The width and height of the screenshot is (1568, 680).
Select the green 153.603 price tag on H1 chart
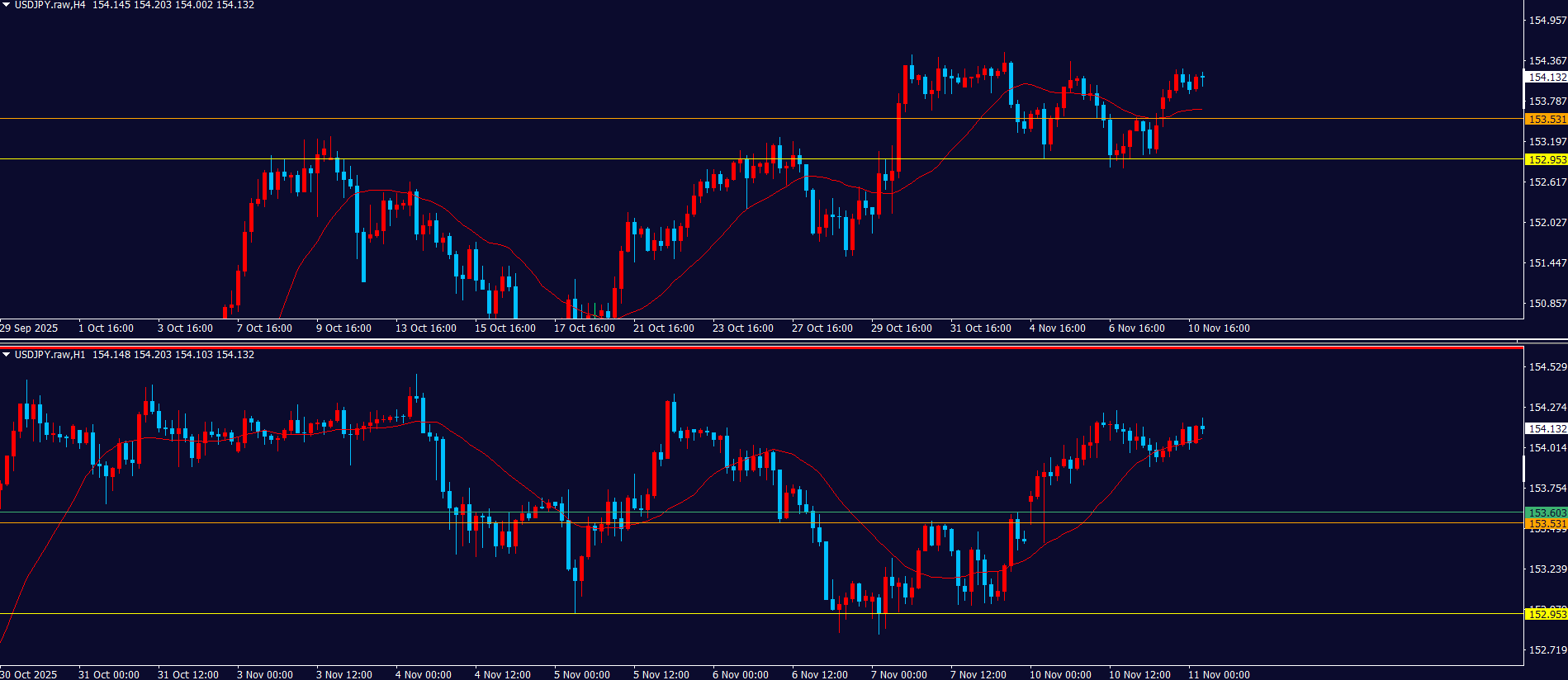(x=1546, y=512)
